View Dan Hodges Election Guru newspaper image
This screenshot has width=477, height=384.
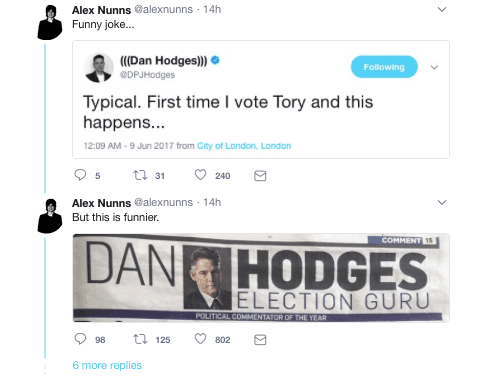[261, 278]
